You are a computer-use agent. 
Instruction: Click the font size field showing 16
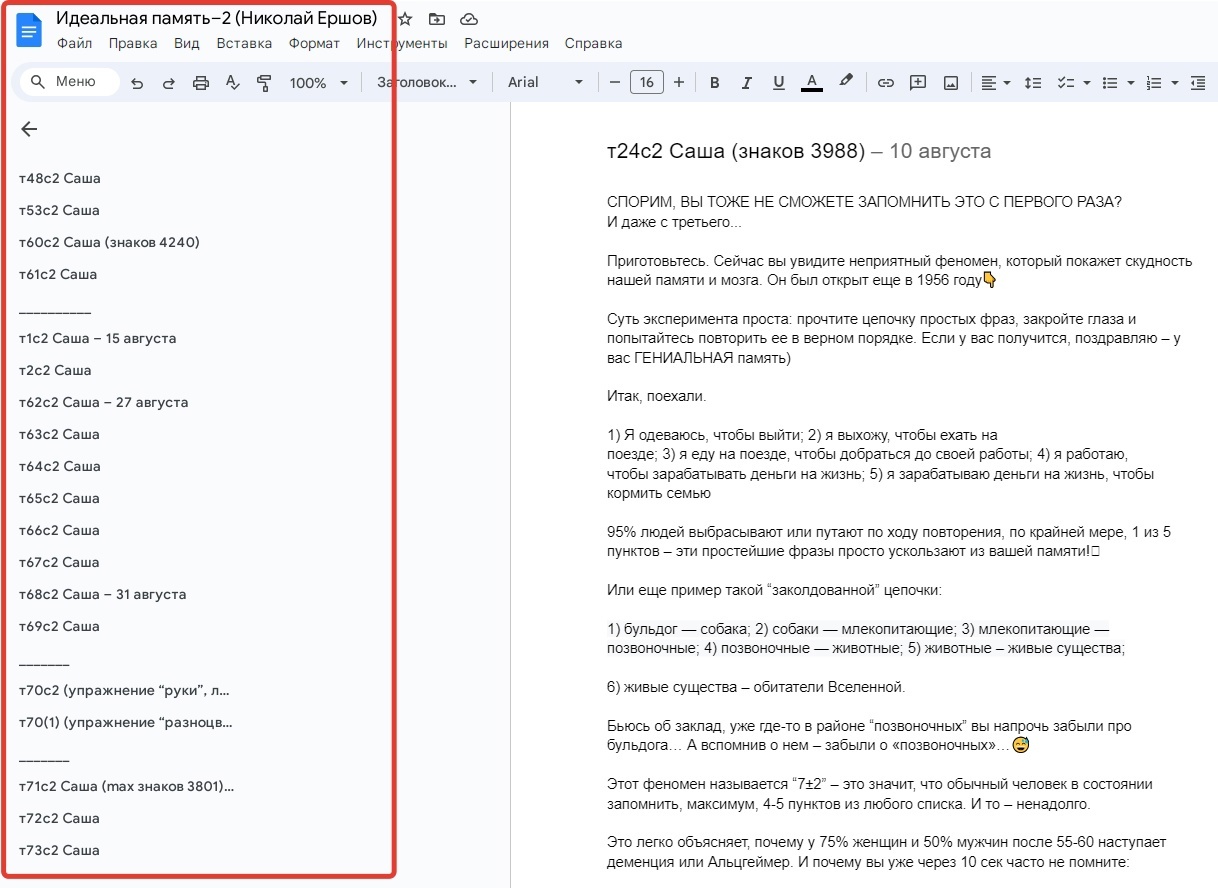pyautogui.click(x=647, y=82)
